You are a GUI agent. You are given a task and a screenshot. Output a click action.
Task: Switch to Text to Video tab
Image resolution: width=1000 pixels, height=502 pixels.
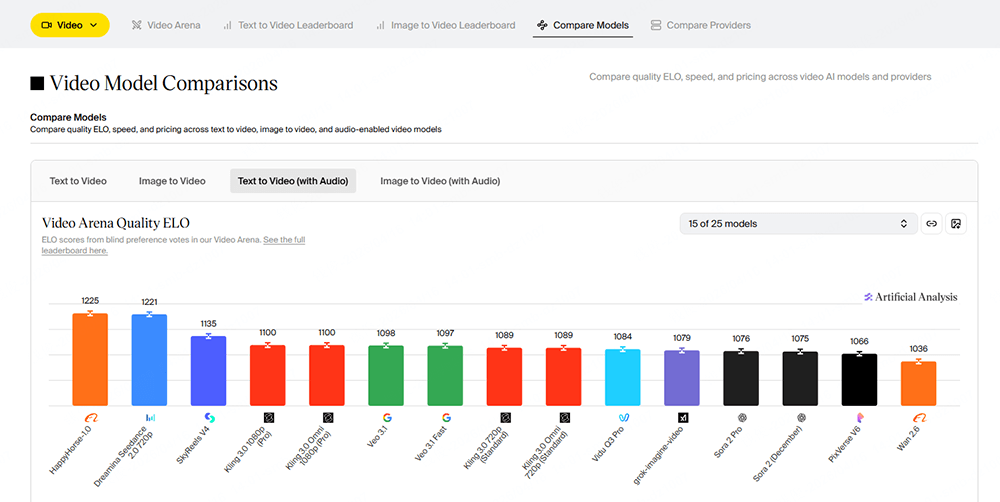(78, 181)
